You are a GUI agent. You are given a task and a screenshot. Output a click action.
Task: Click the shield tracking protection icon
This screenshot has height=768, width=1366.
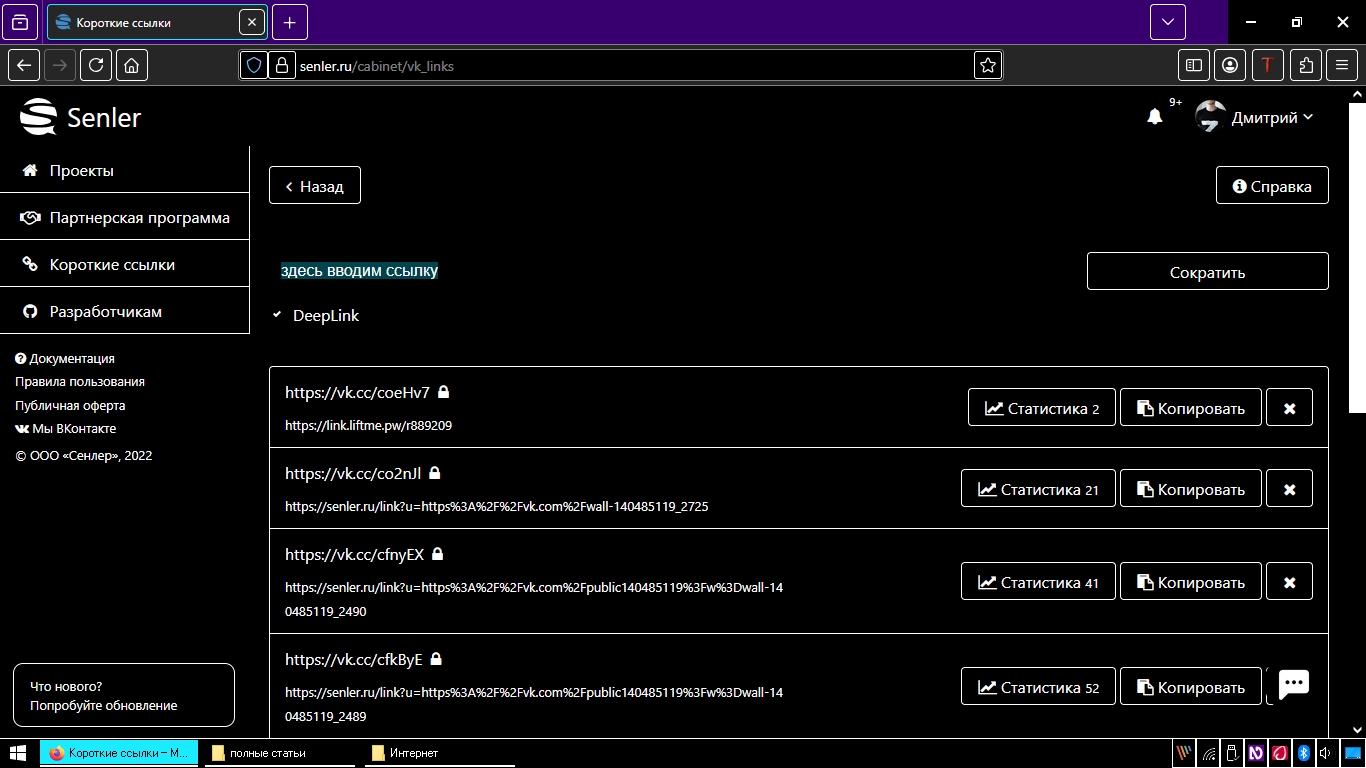point(254,65)
